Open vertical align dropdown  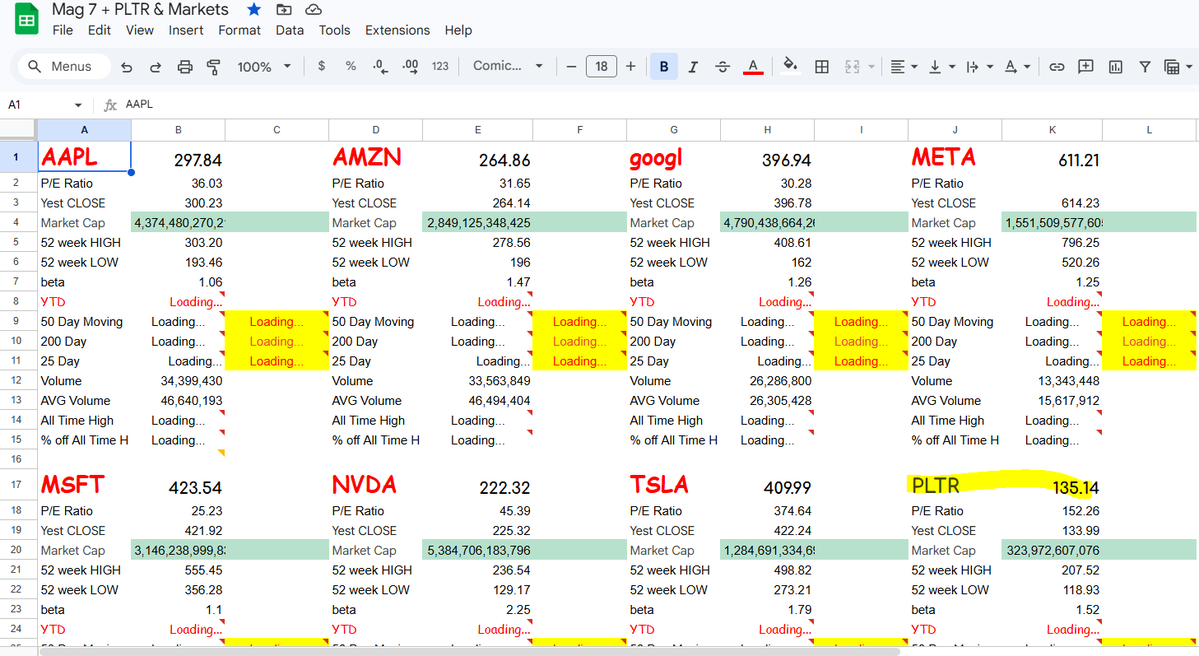[941, 67]
